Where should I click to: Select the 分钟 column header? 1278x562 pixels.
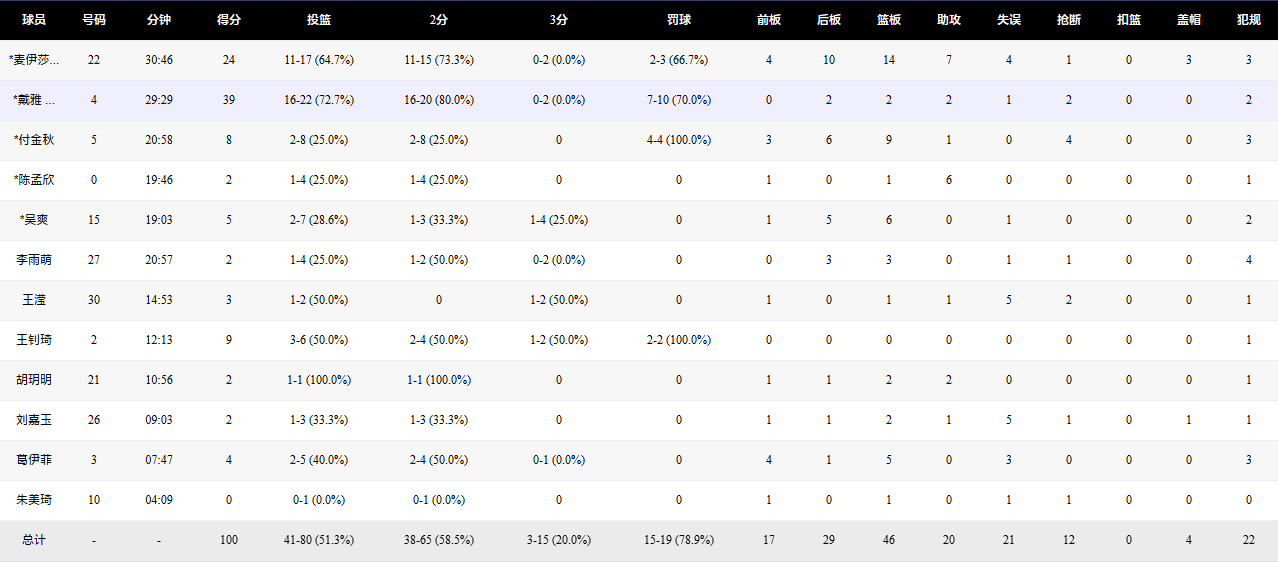[159, 20]
